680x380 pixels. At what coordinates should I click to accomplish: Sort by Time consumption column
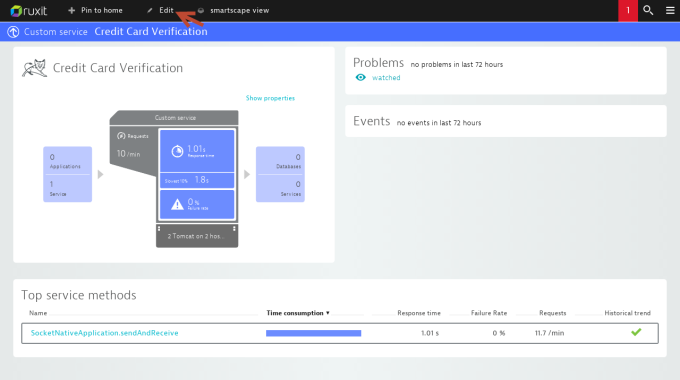(x=298, y=313)
